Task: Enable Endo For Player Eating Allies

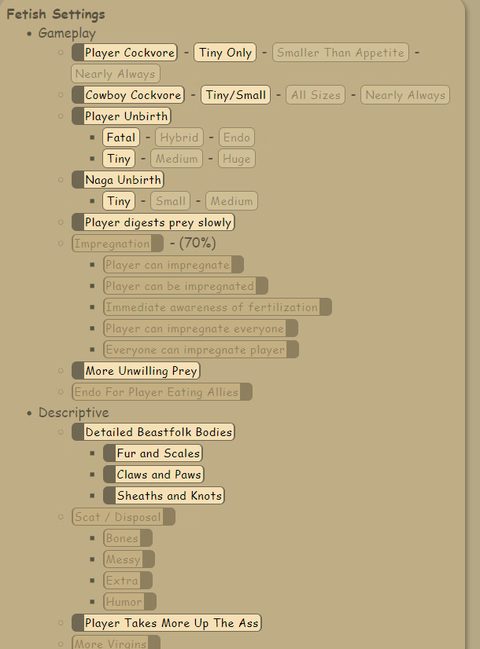Action: 162,392
